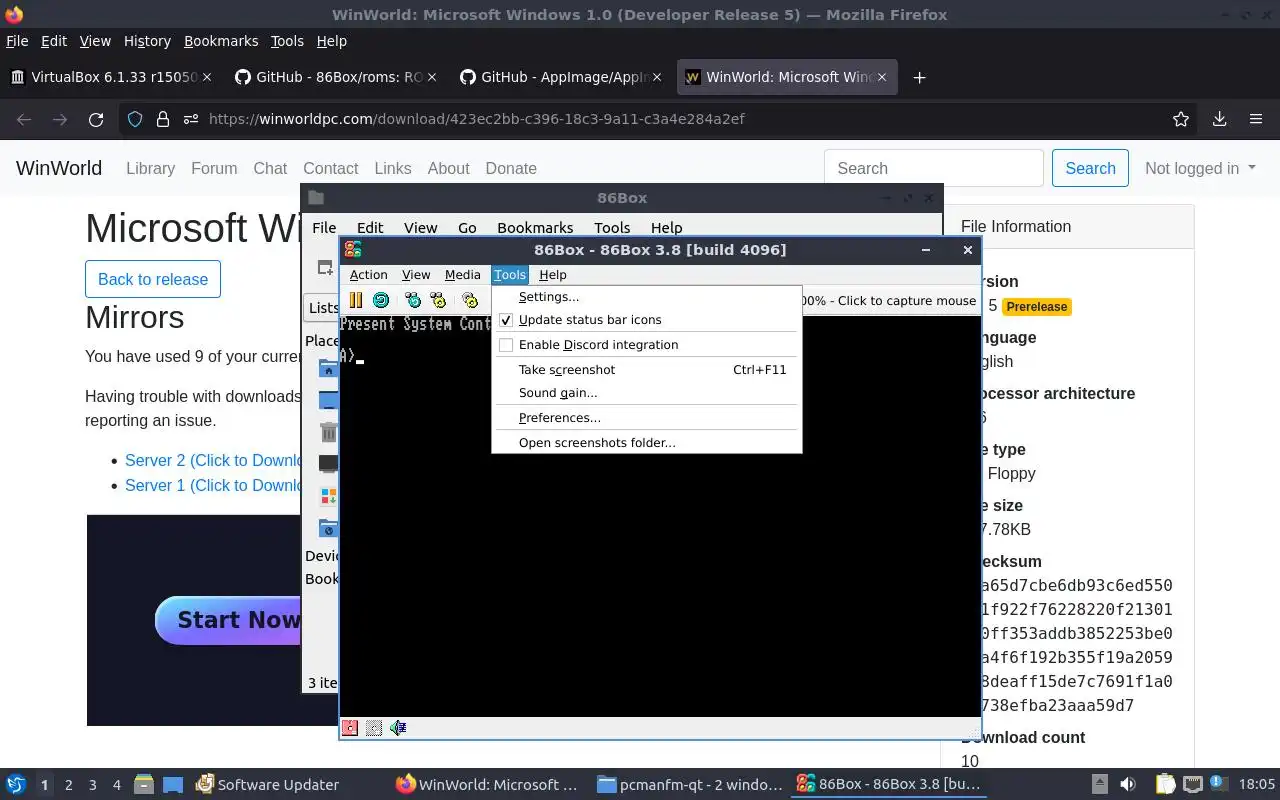Click new tab icon in file manager toolbar
This screenshot has height=800, width=1280.
pos(325,267)
